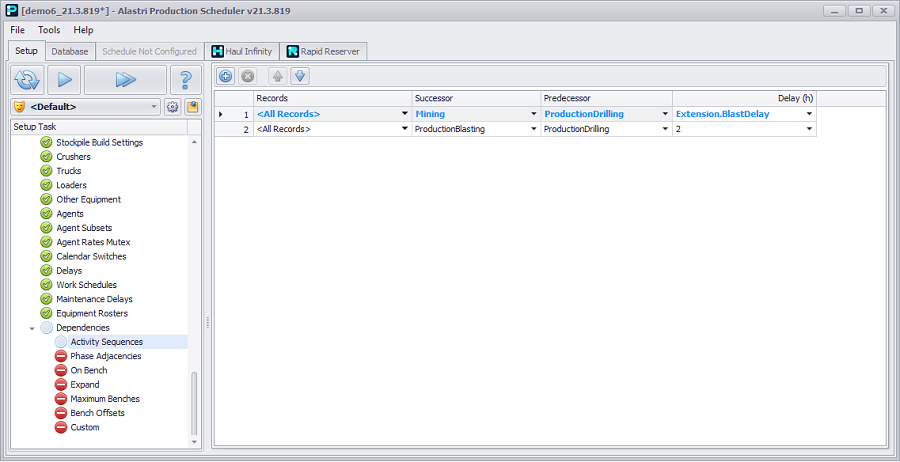Click green check beside Delays
The height and width of the screenshot is (462, 900).
[46, 270]
